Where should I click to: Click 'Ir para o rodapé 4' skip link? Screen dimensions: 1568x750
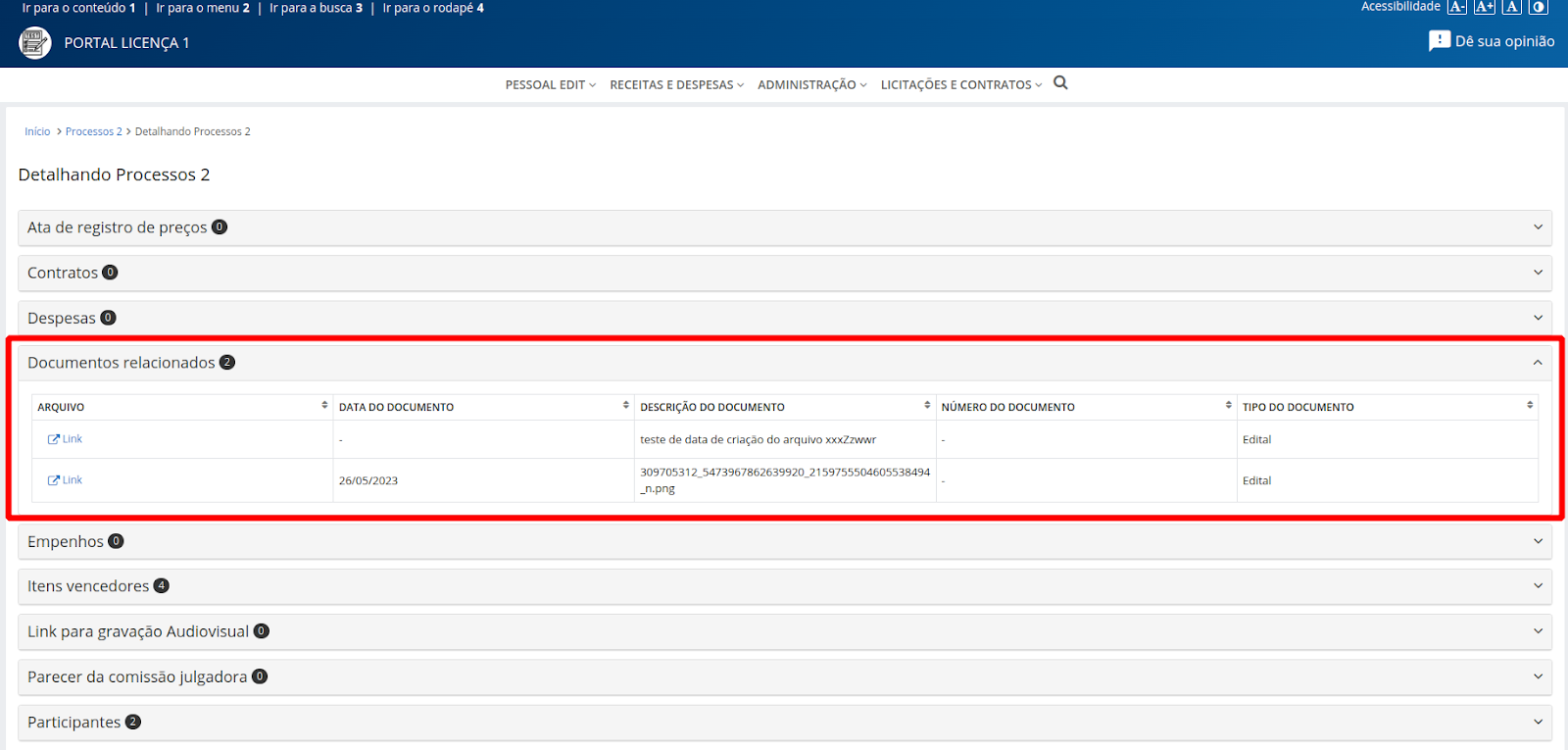433,8
